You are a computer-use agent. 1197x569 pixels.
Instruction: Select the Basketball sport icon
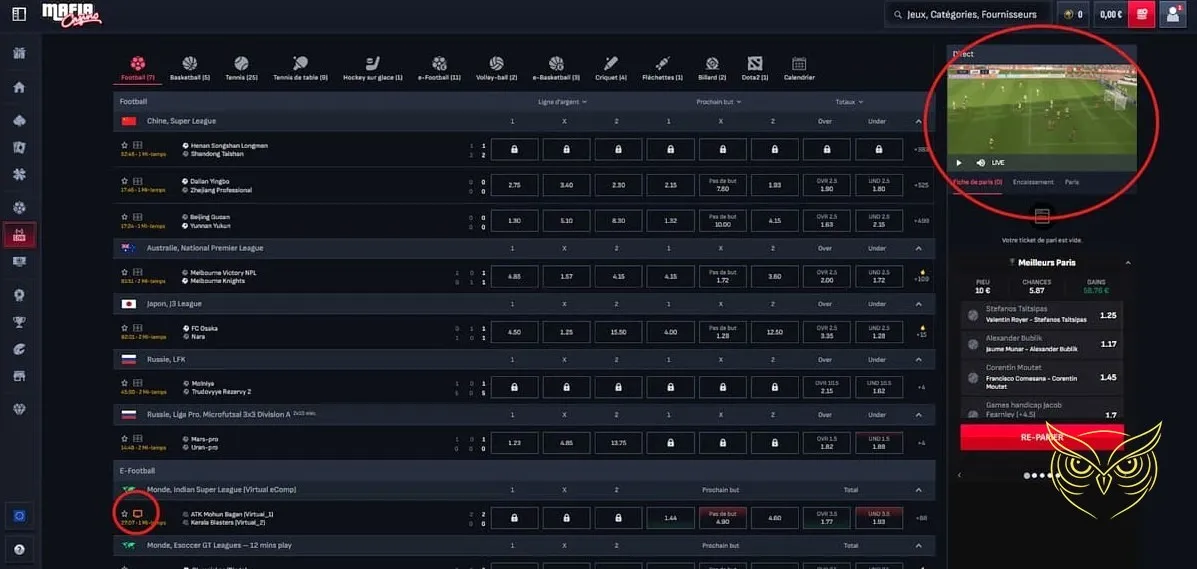[x=189, y=64]
